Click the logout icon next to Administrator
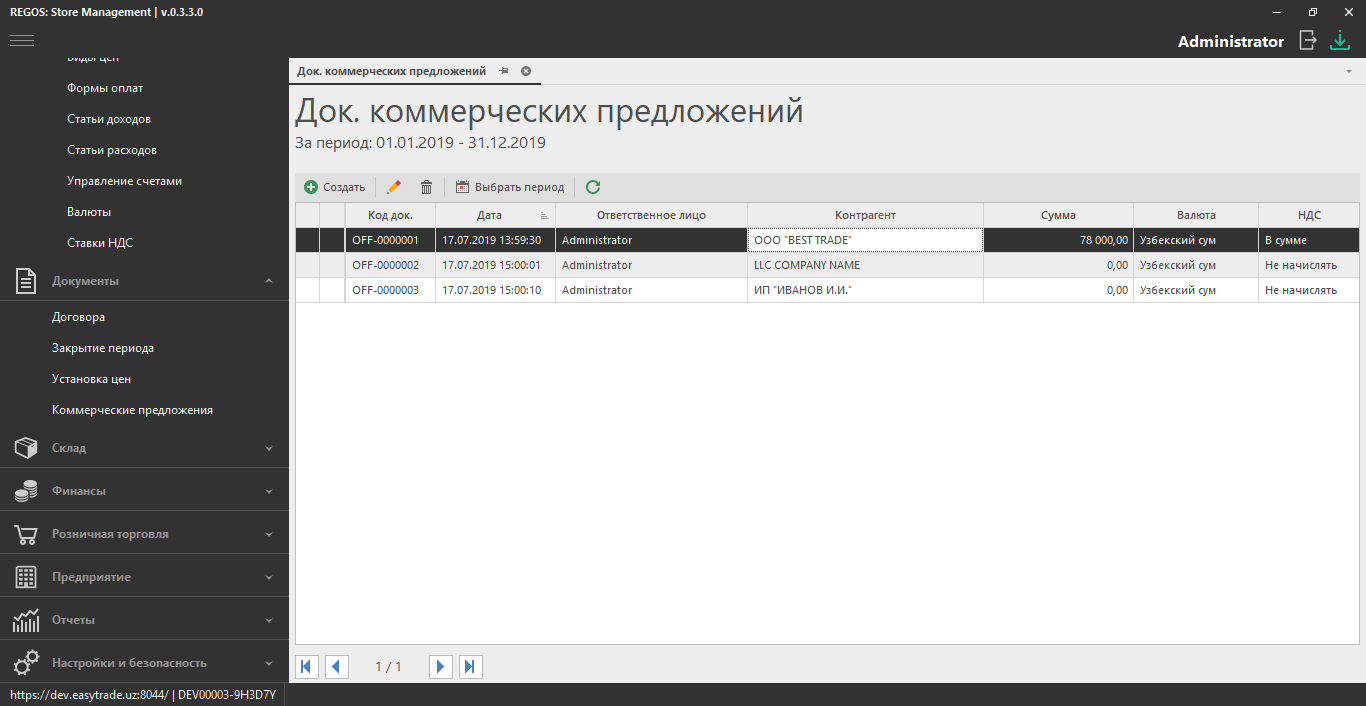1366x706 pixels. (1307, 41)
